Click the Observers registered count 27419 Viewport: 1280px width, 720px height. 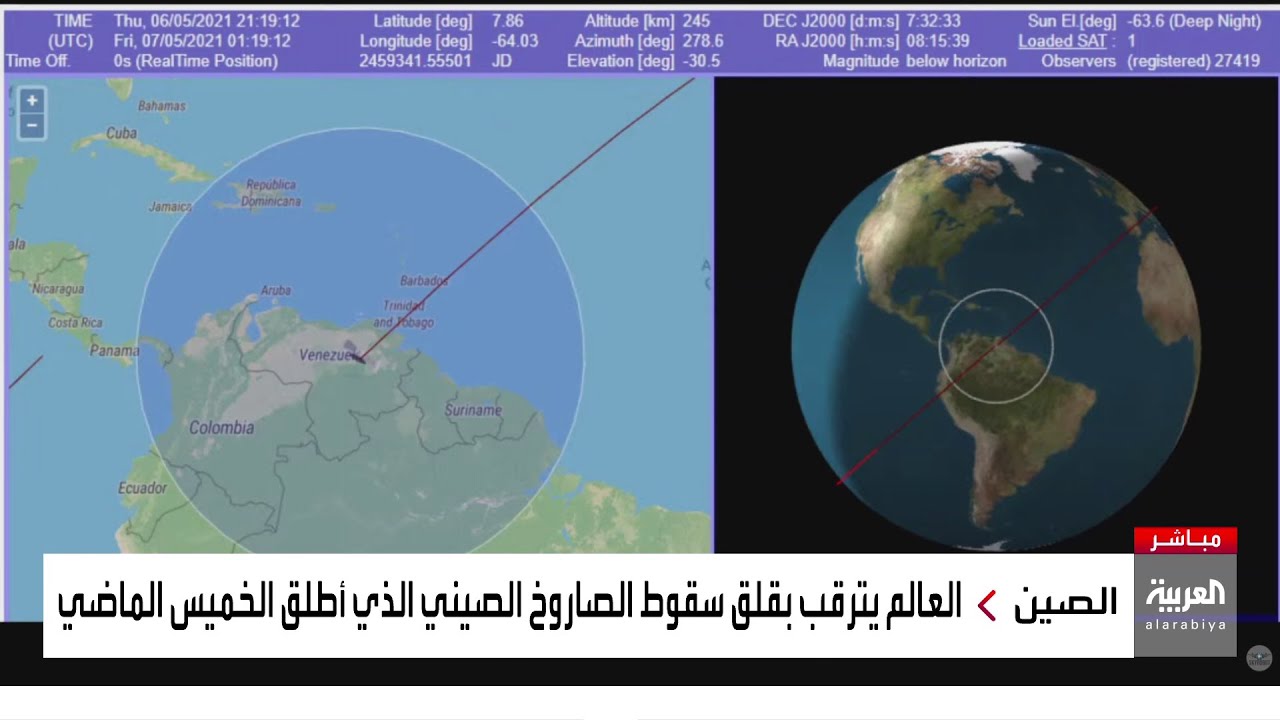tap(1193, 61)
